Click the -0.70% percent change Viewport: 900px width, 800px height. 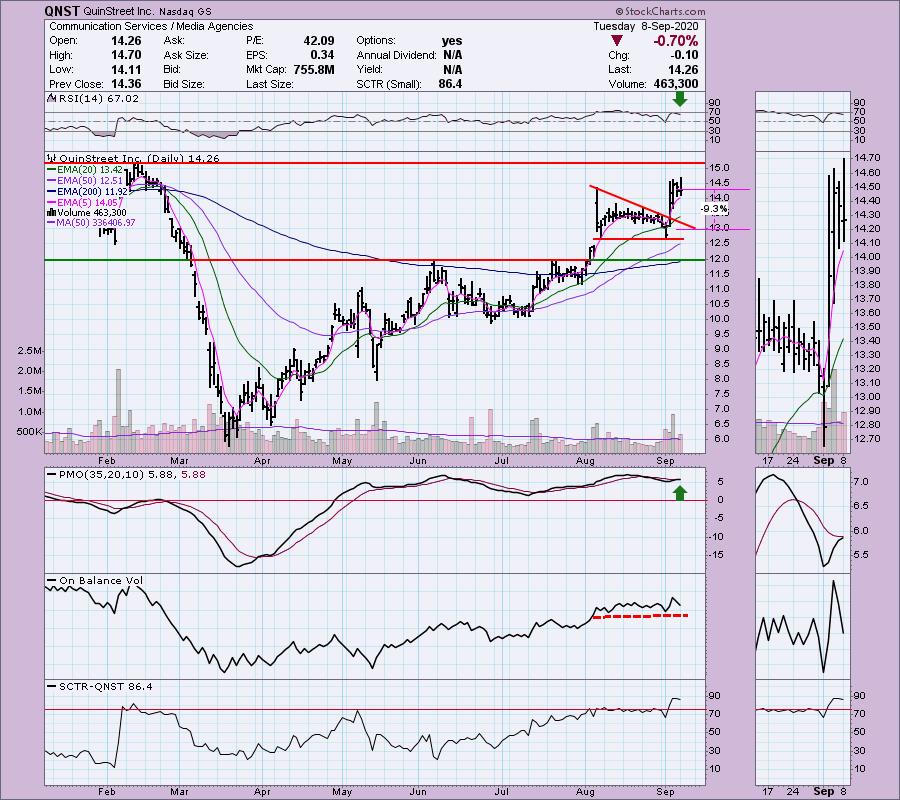tap(675, 41)
